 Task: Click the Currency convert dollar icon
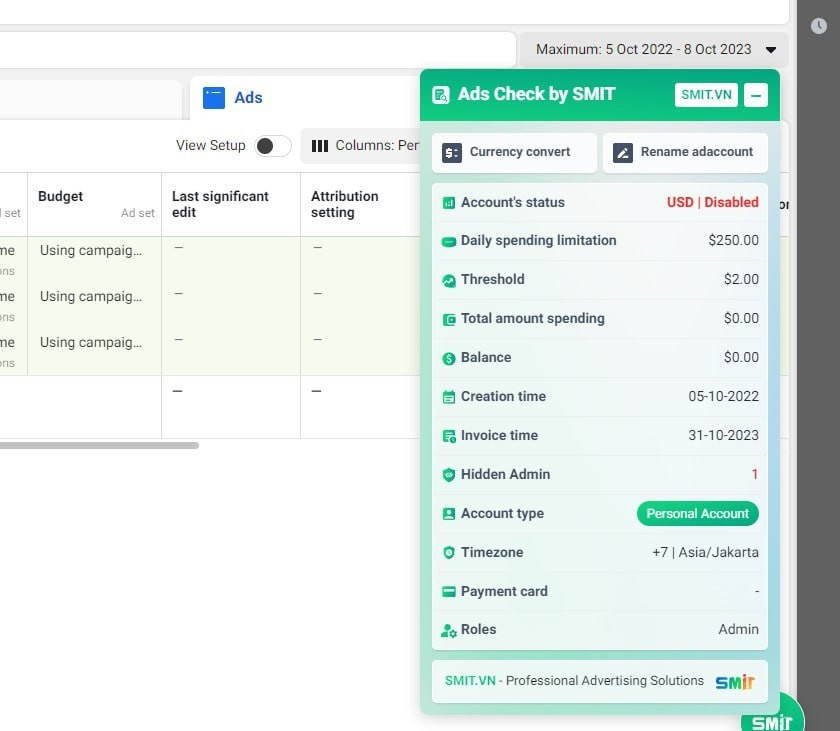[452, 153]
